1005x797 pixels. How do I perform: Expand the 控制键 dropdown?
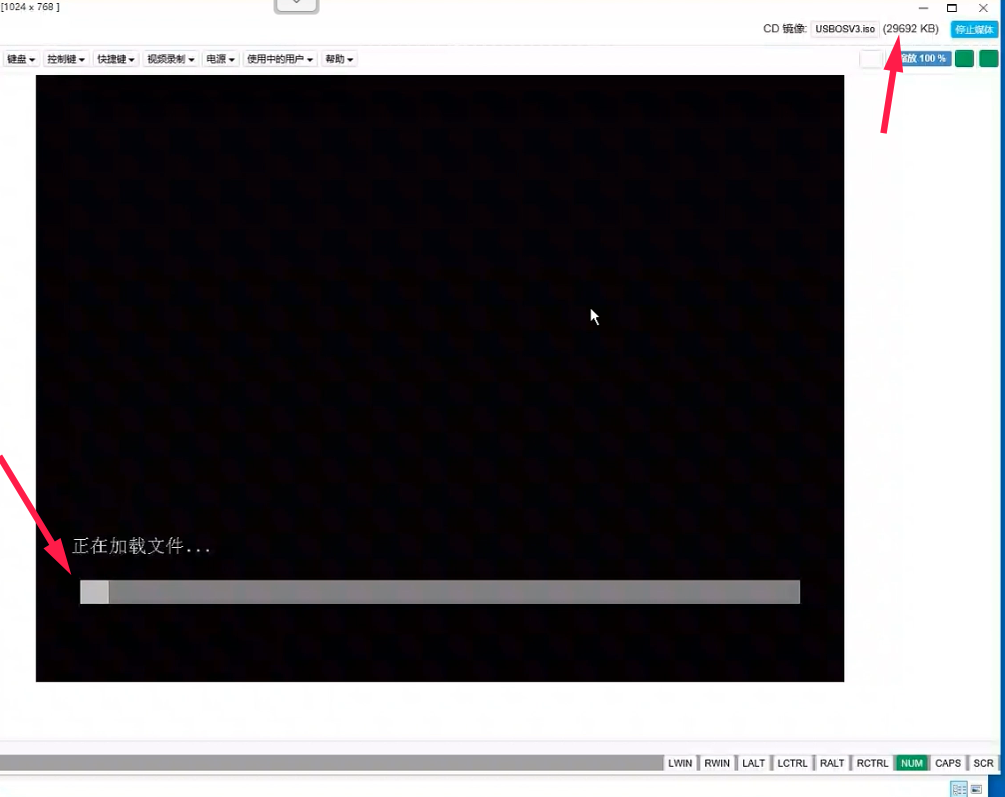[67, 59]
